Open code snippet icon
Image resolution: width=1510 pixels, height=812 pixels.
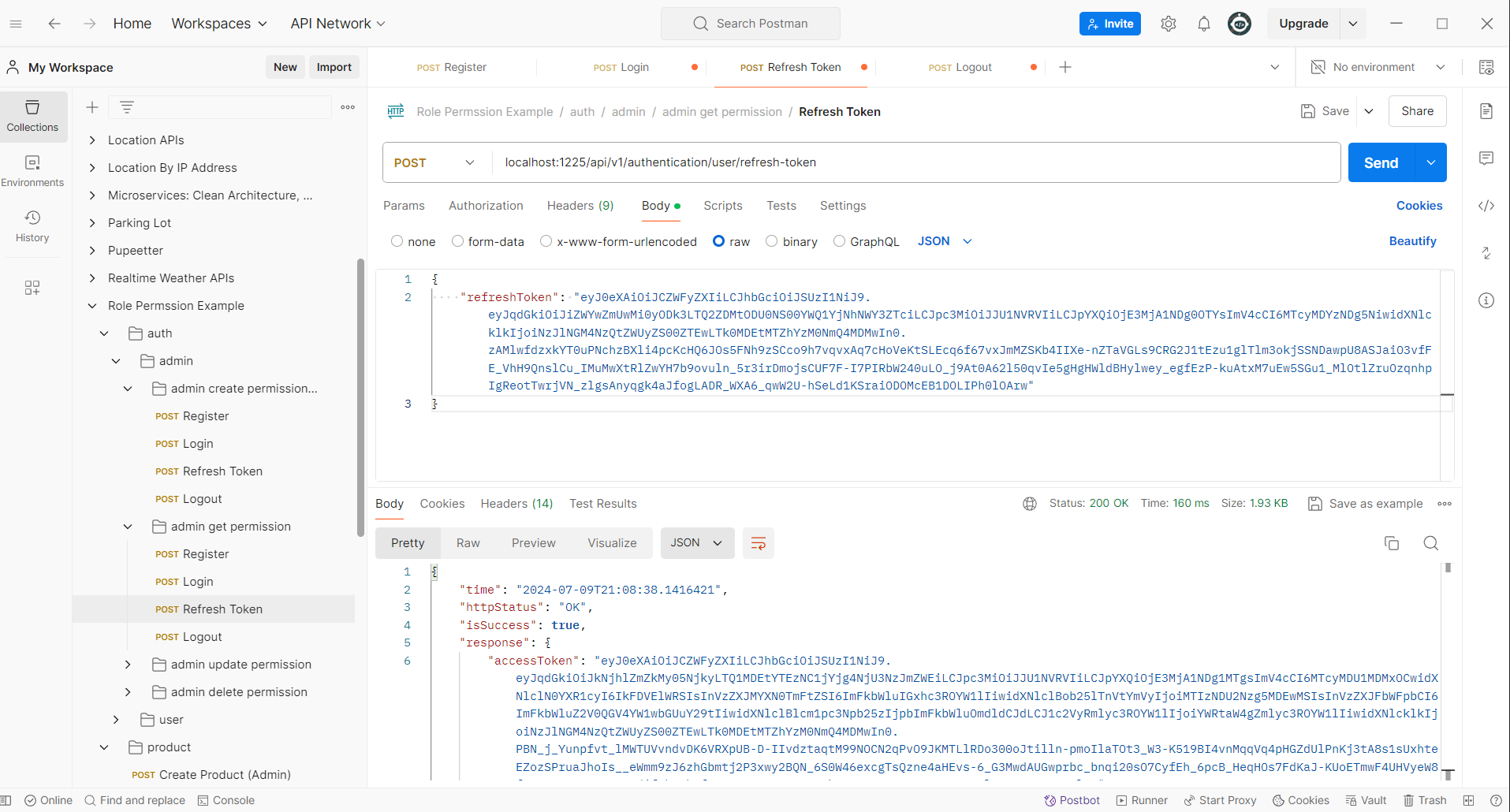point(1486,206)
